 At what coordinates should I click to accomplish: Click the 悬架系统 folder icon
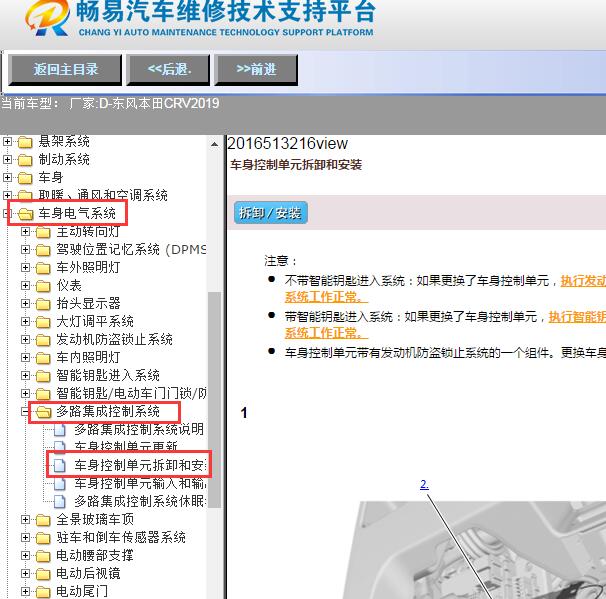point(25,142)
